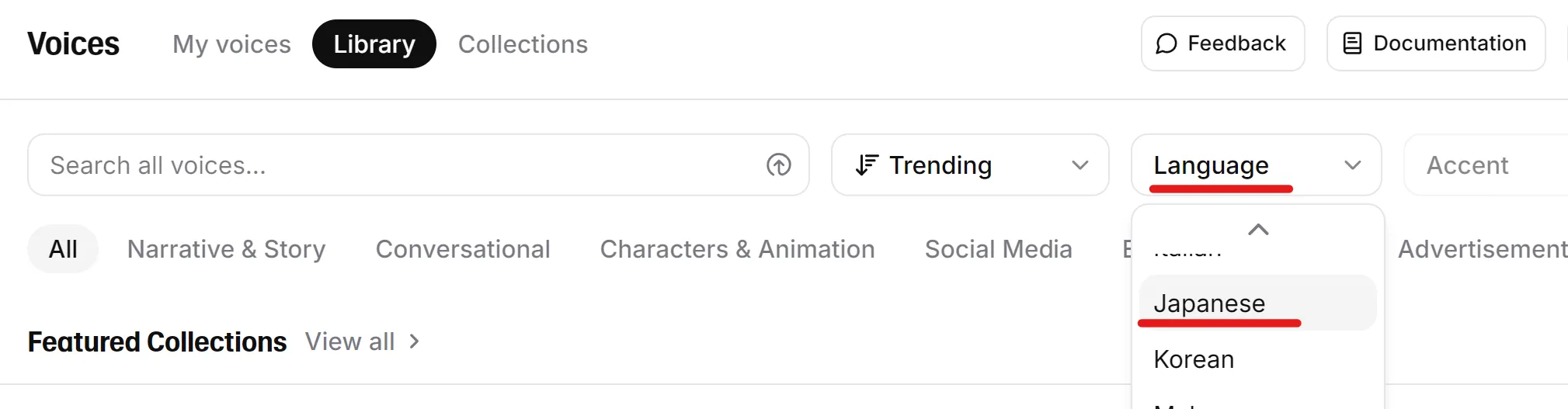1568x409 pixels.
Task: Filter voices by Narrative & Story
Action: 226,249
